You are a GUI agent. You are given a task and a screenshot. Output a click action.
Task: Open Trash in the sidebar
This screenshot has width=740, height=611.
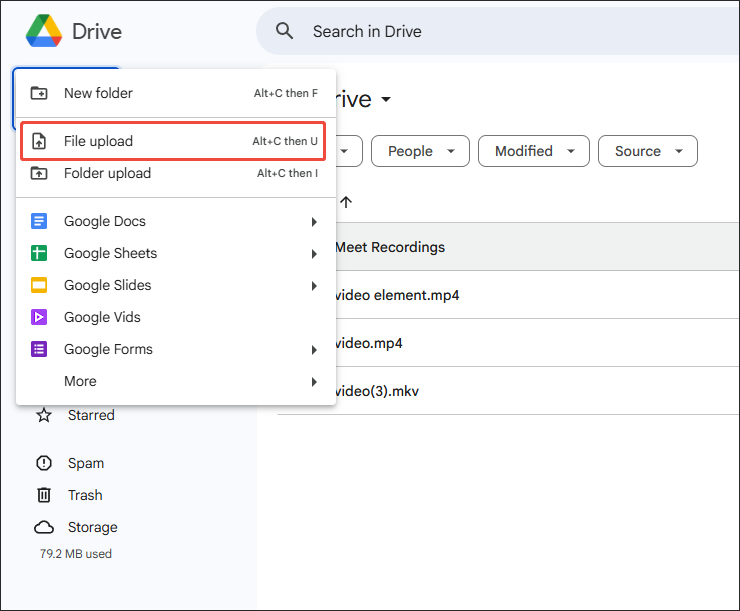pyautogui.click(x=84, y=495)
